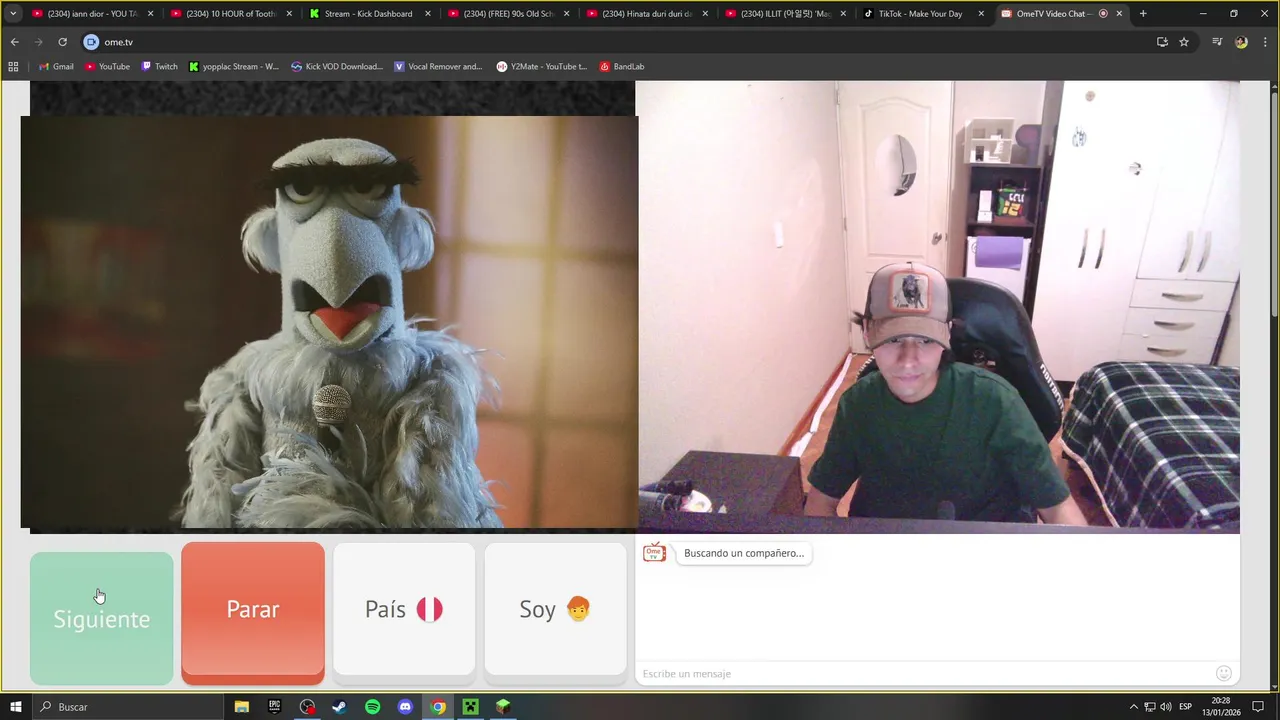Open the Gmail bookmark
Viewport: 1280px width, 720px height.
pyautogui.click(x=56, y=67)
